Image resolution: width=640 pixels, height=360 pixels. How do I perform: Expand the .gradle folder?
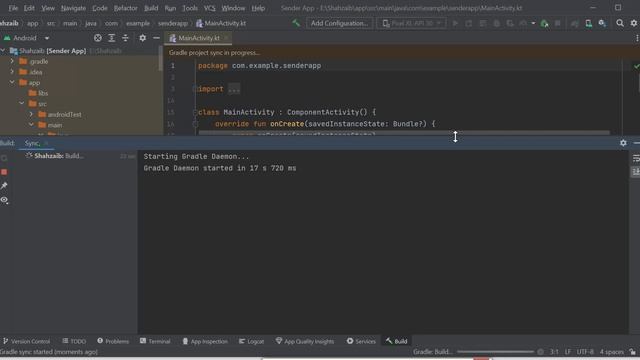pyautogui.click(x=12, y=61)
